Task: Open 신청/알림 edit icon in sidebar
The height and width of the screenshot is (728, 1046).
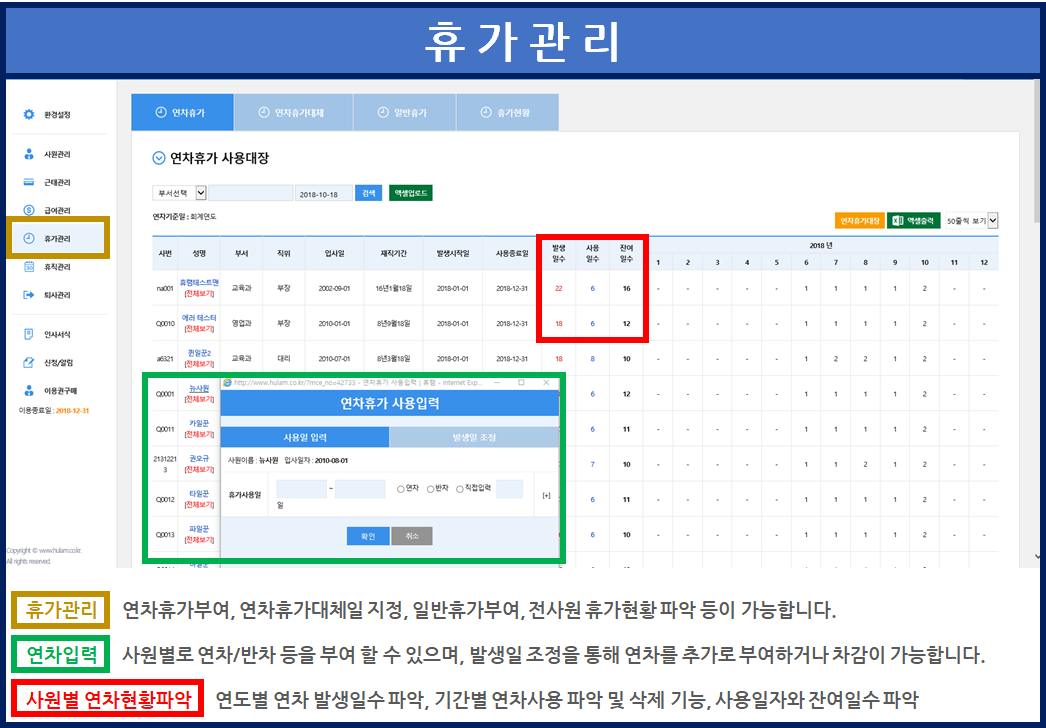Action: coord(29,361)
